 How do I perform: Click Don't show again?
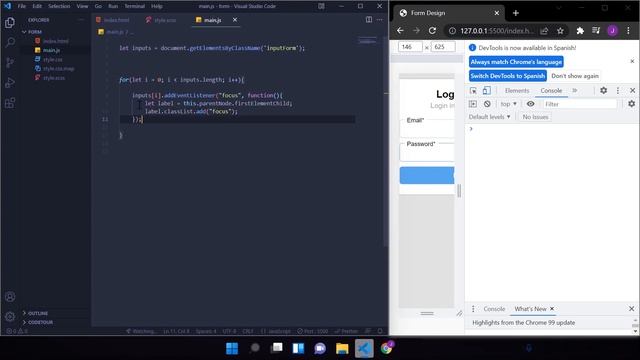(575, 76)
